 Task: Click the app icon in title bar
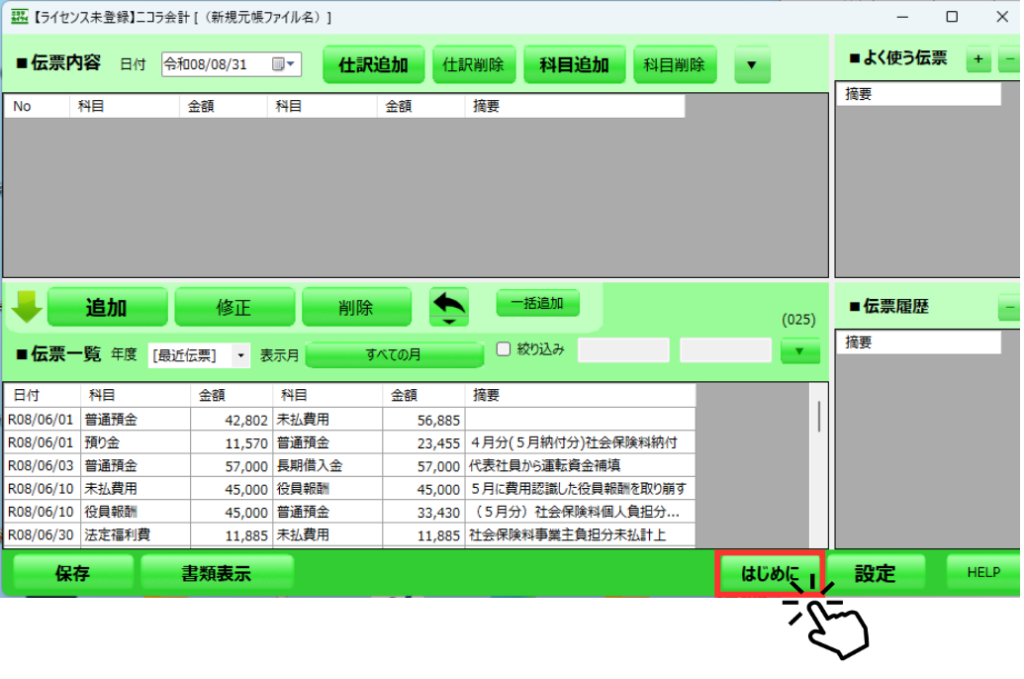click(19, 16)
